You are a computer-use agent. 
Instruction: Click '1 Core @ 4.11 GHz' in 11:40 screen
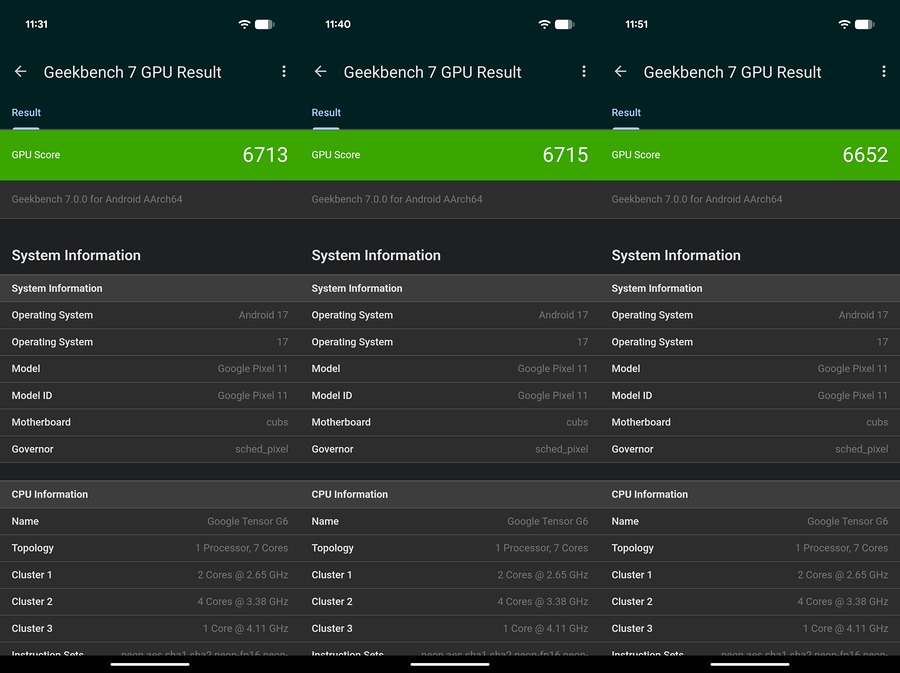546,629
